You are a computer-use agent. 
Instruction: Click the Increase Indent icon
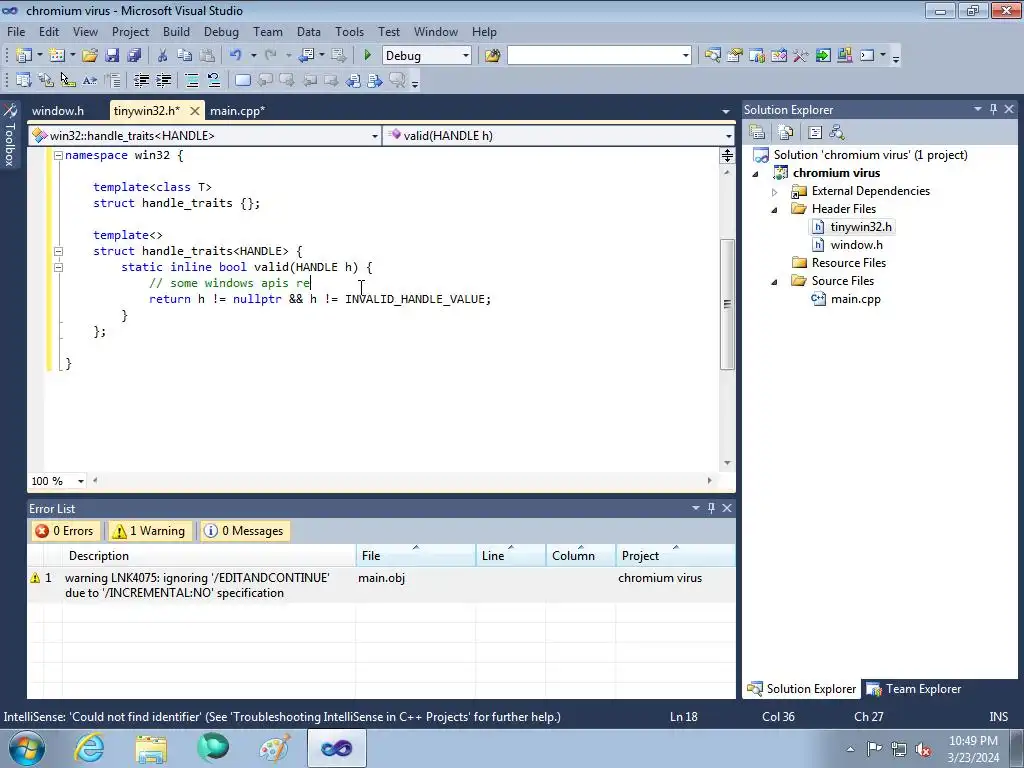coord(163,80)
